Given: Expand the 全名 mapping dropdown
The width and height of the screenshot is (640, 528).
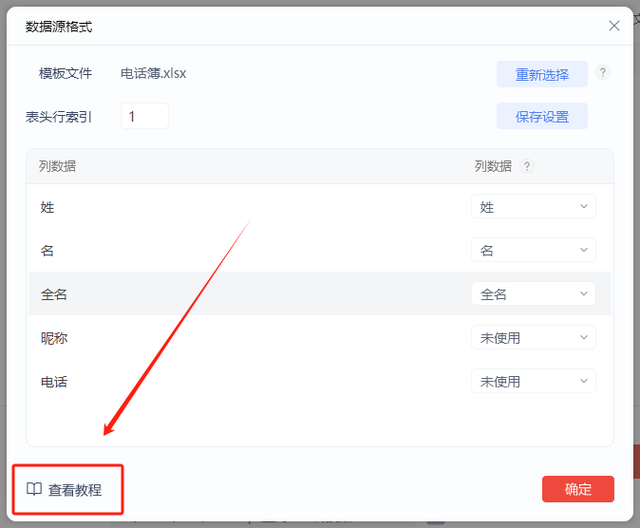Looking at the screenshot, I should (533, 294).
